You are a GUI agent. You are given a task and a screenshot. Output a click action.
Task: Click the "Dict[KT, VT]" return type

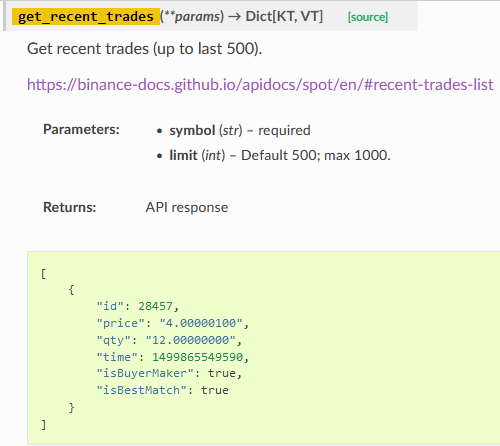click(284, 16)
